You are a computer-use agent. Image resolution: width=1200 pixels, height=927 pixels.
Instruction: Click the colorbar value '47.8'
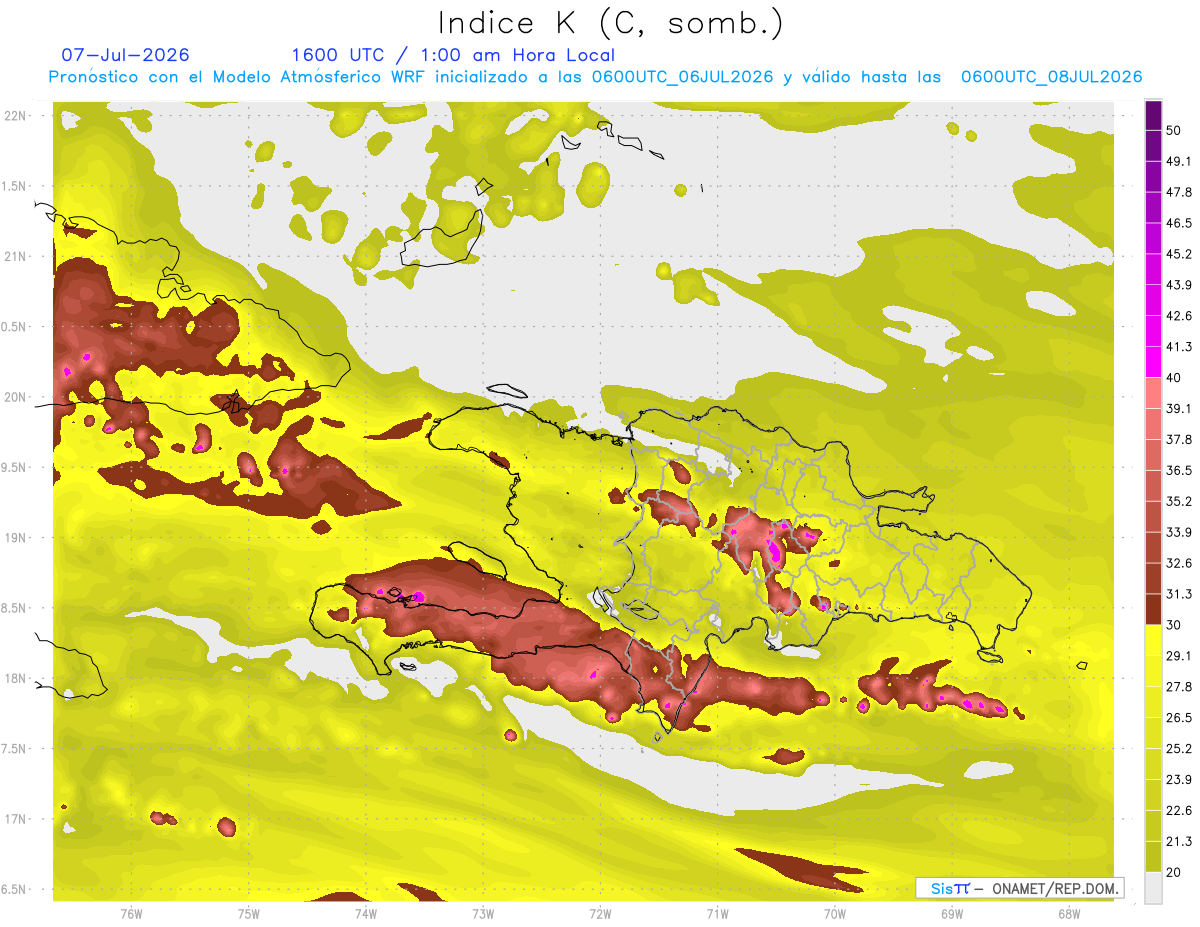click(1179, 192)
